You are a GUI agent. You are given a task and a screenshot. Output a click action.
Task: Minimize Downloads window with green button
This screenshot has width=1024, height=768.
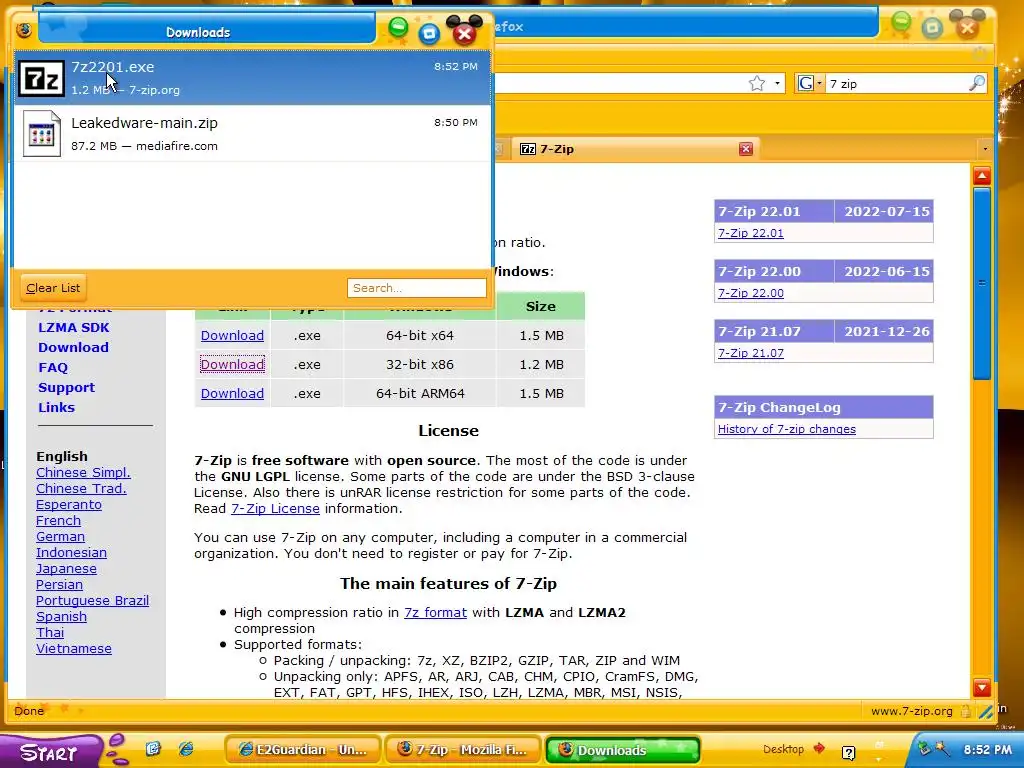[x=398, y=27]
